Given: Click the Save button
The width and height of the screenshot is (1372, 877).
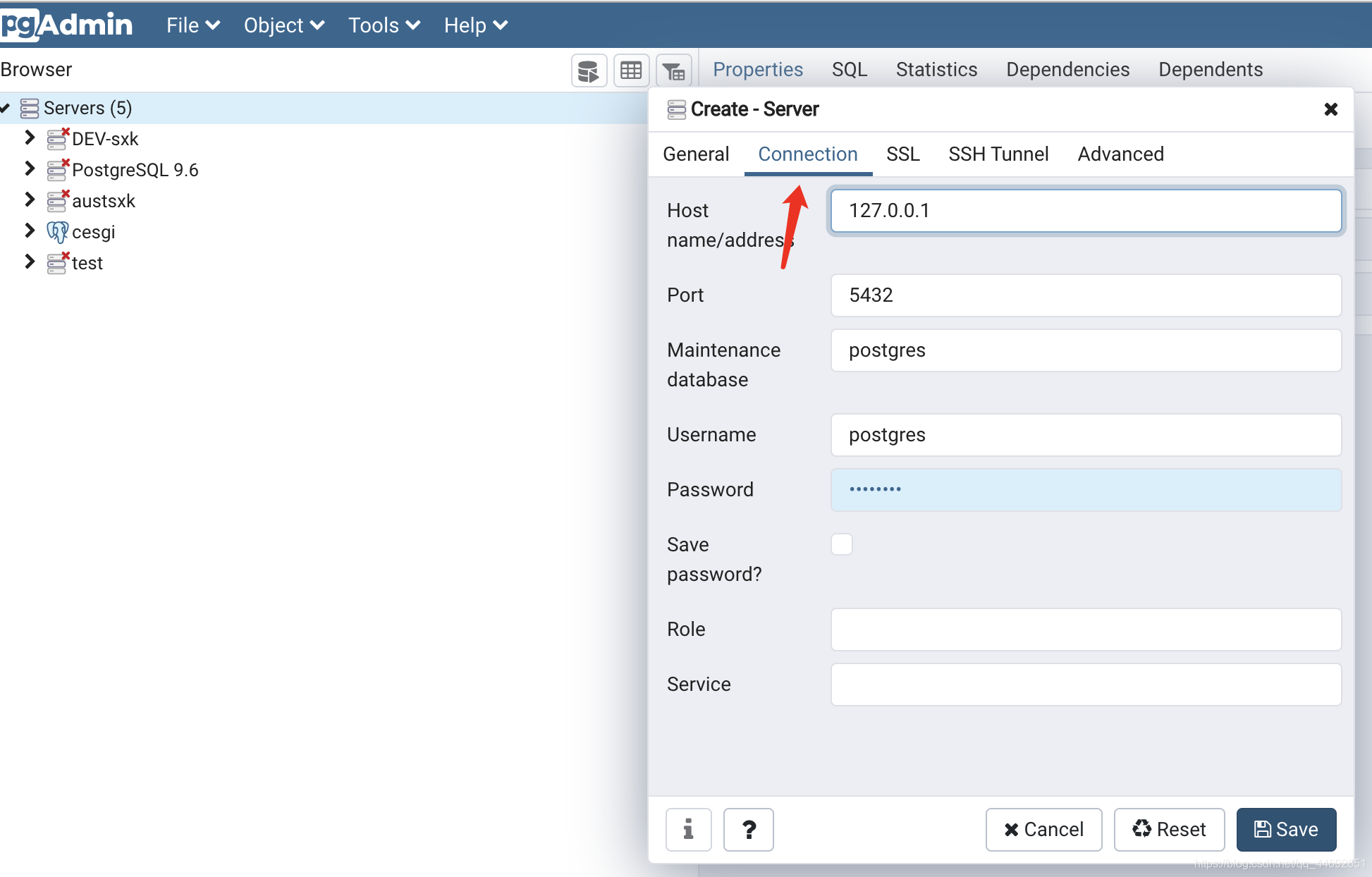Looking at the screenshot, I should pyautogui.click(x=1286, y=829).
